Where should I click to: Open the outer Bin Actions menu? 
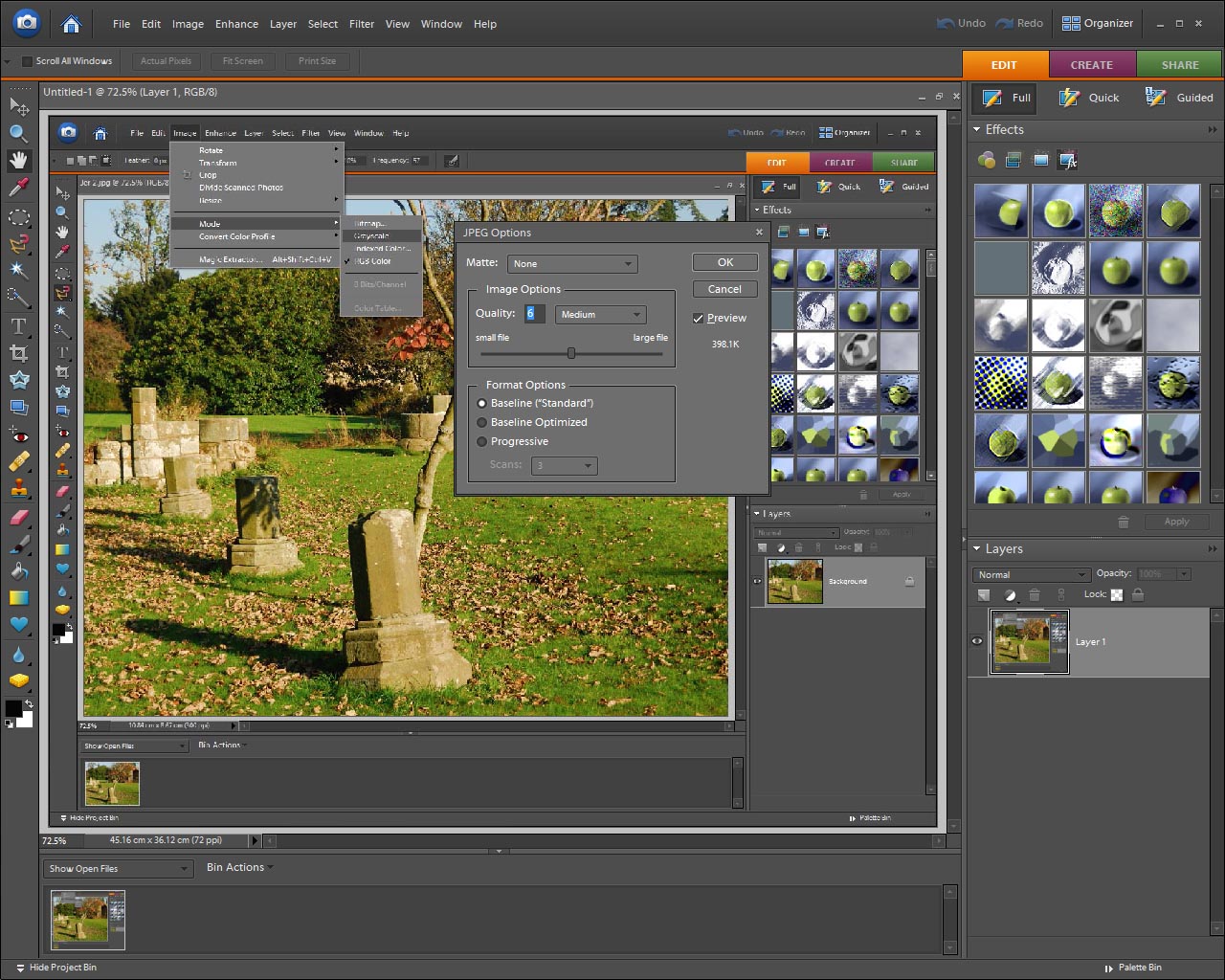point(239,867)
